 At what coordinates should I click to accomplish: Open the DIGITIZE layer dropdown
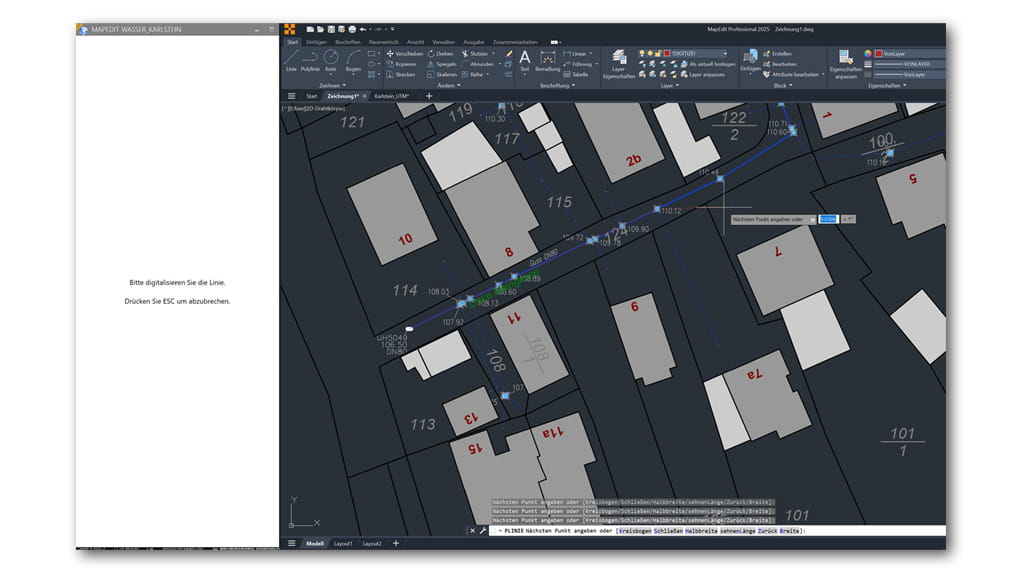point(700,53)
